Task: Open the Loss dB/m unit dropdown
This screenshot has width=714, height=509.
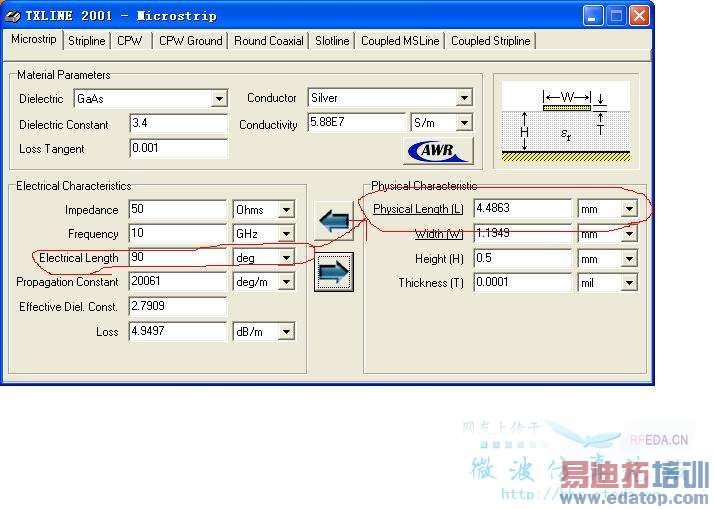Action: pyautogui.click(x=286, y=332)
